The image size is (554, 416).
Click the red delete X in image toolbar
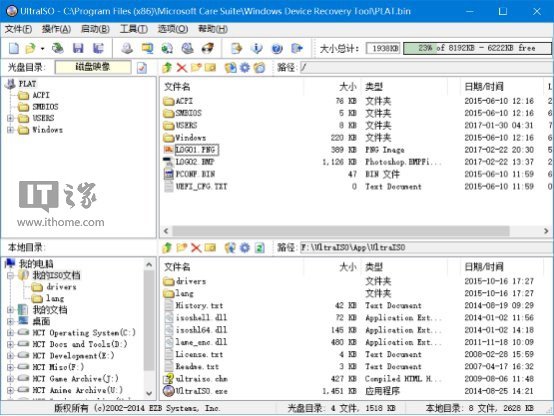182,68
